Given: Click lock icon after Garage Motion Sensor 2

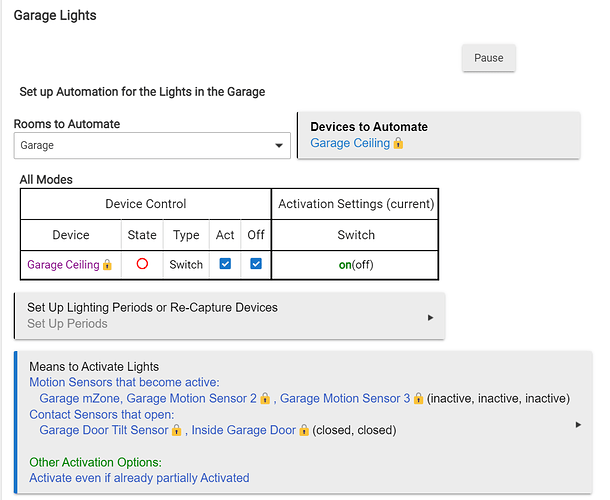Looking at the screenshot, I should pyautogui.click(x=265, y=399).
